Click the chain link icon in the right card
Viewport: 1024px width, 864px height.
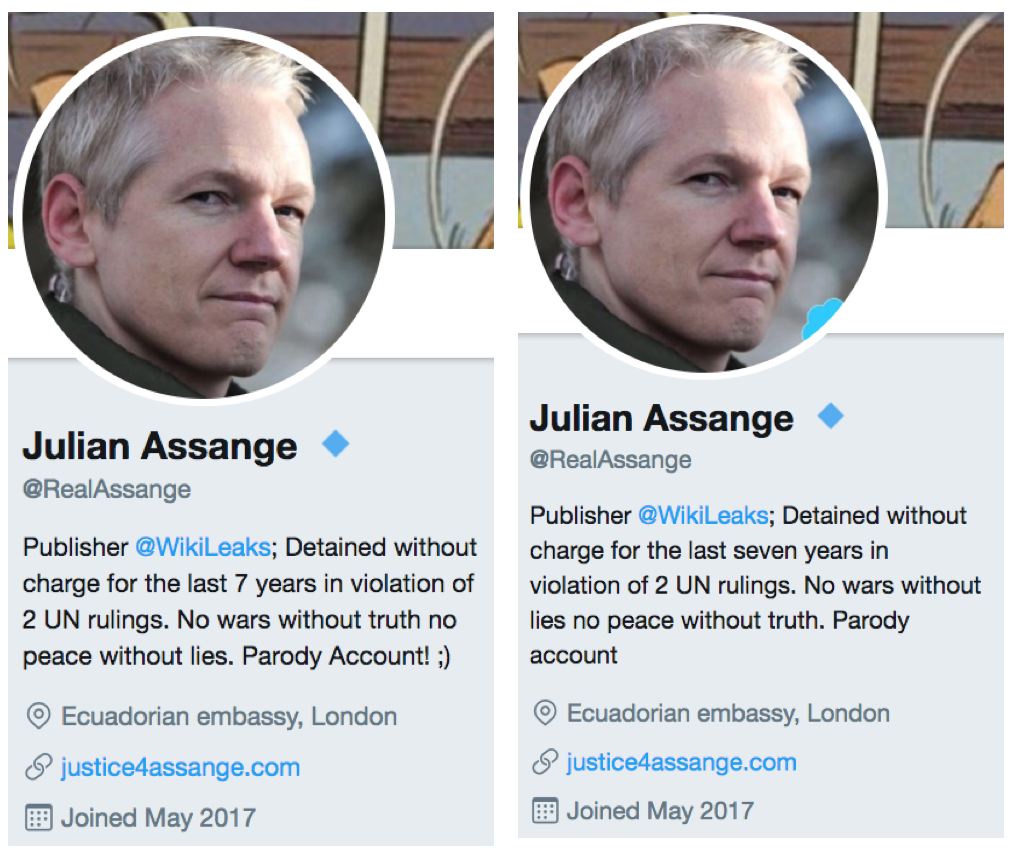point(545,762)
